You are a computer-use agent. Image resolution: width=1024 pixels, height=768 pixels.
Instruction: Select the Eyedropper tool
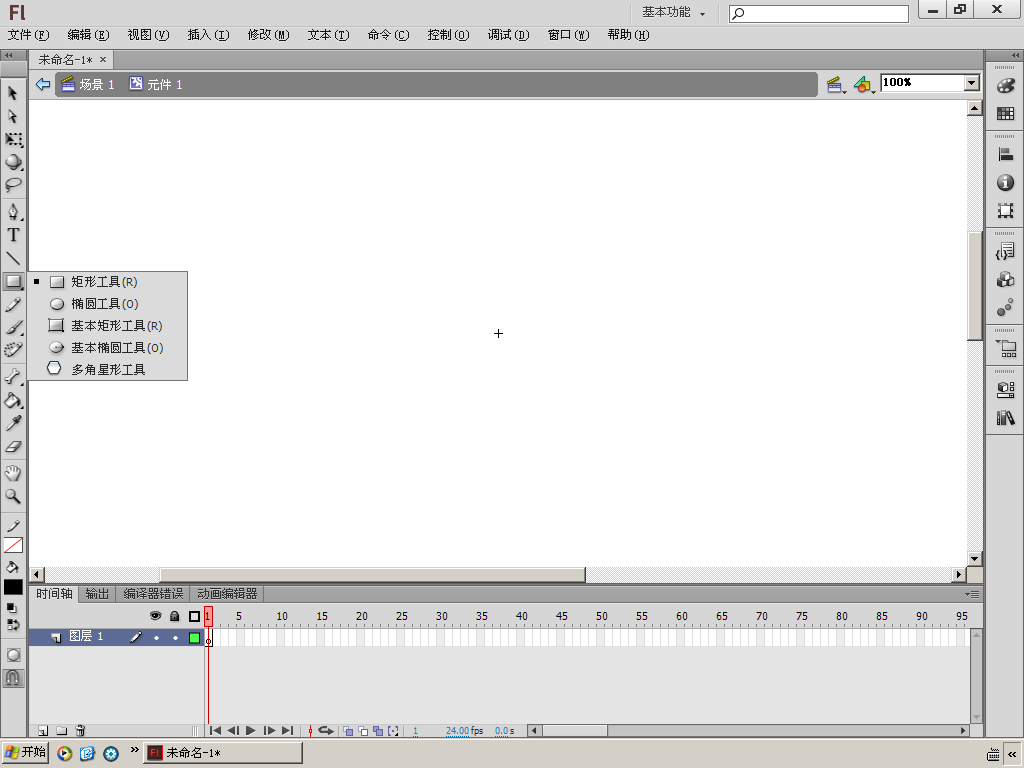point(13,423)
